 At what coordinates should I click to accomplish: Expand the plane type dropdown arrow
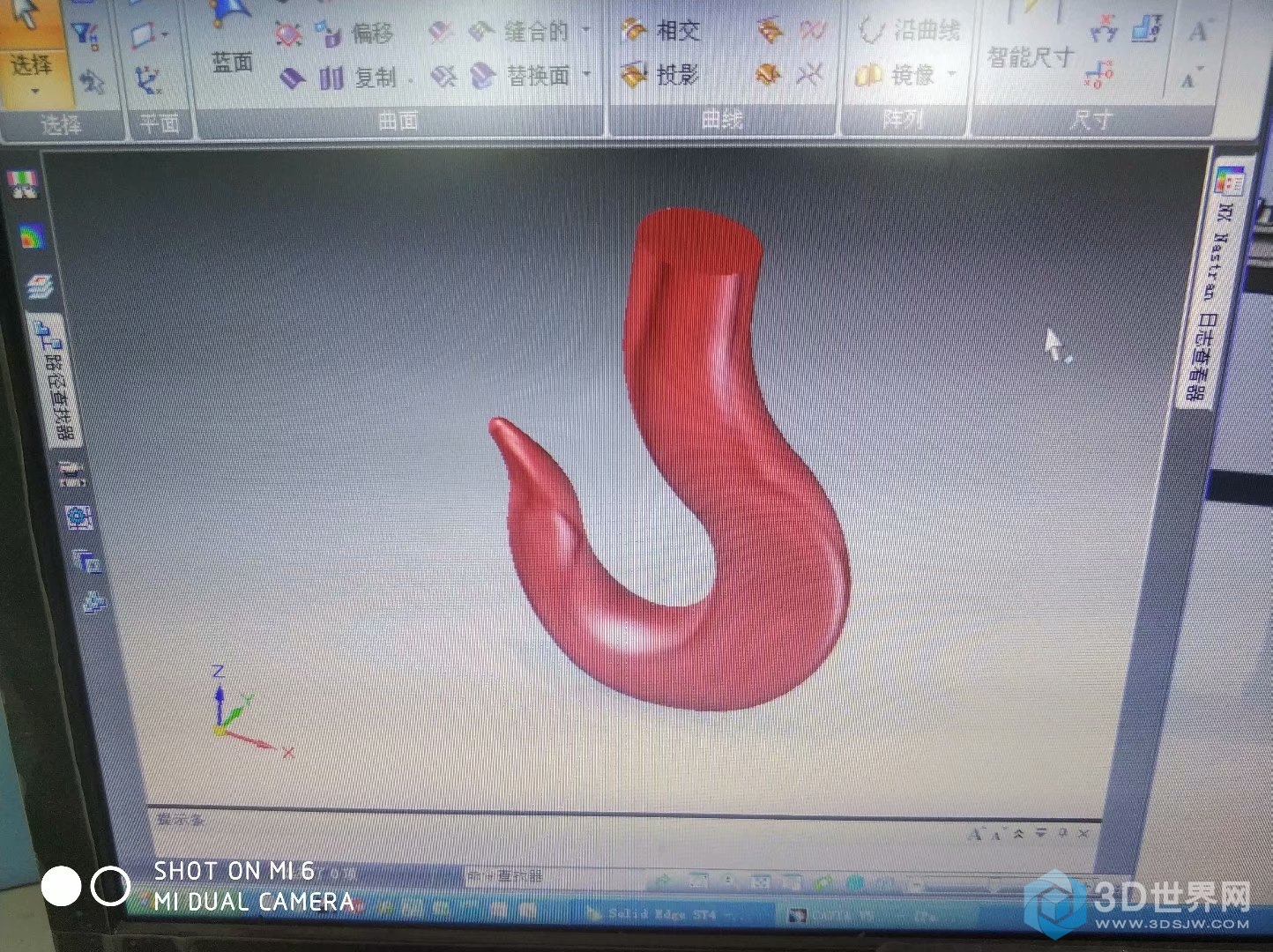pos(165,36)
